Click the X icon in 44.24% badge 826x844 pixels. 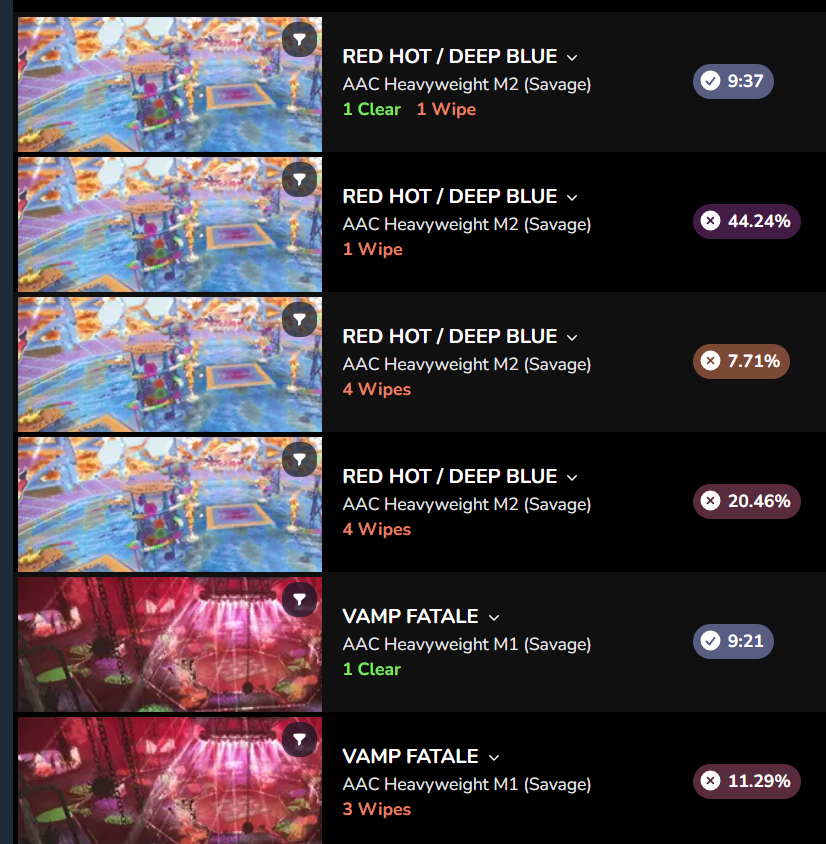710,221
